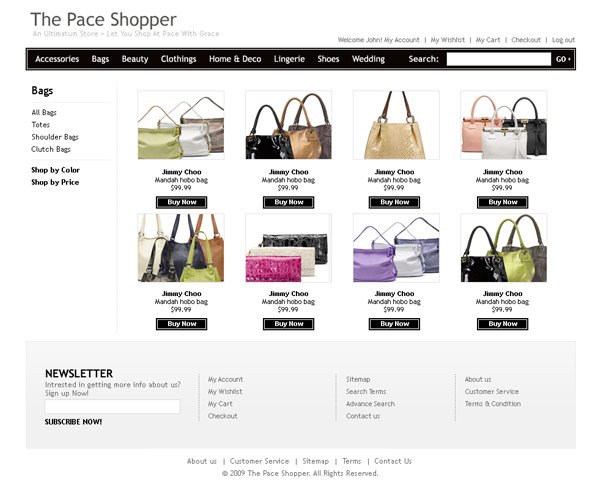Image resolution: width=600 pixels, height=480 pixels.
Task: Select Totes in the Bags sidebar
Action: (41, 125)
